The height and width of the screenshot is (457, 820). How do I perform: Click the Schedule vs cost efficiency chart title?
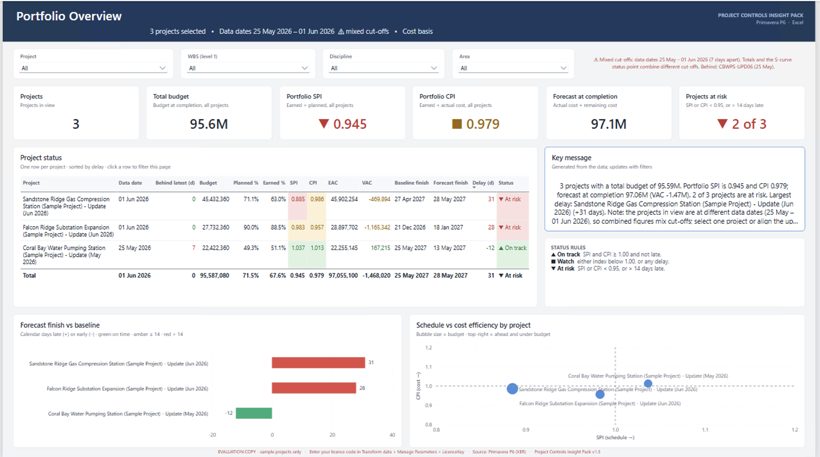pos(473,325)
